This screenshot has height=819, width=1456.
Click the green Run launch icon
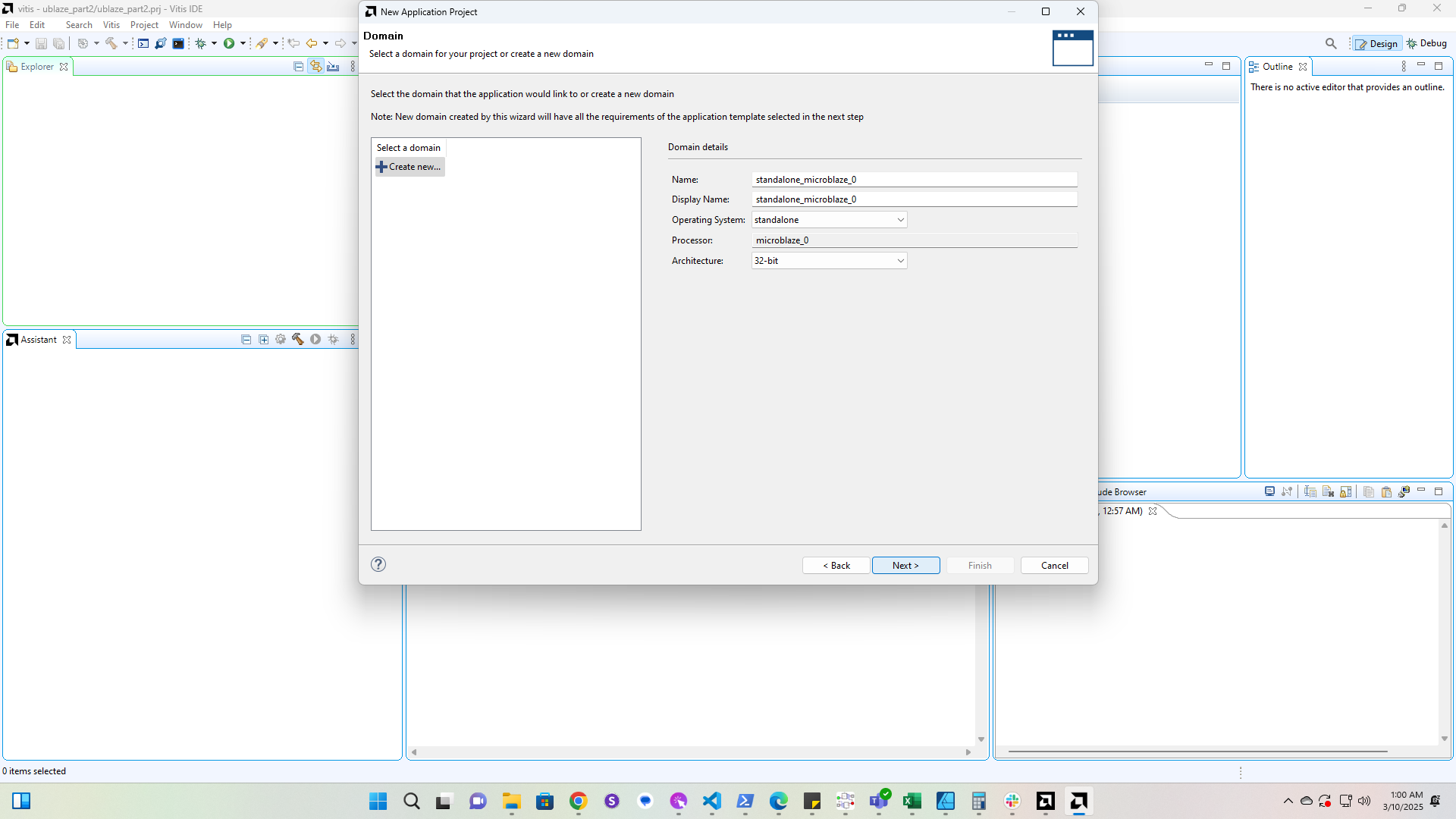click(228, 43)
